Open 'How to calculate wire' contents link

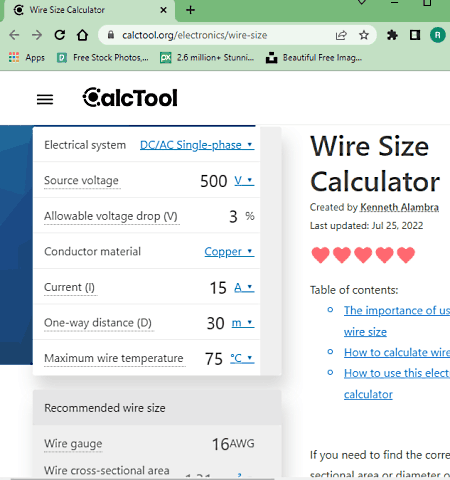[397, 352]
